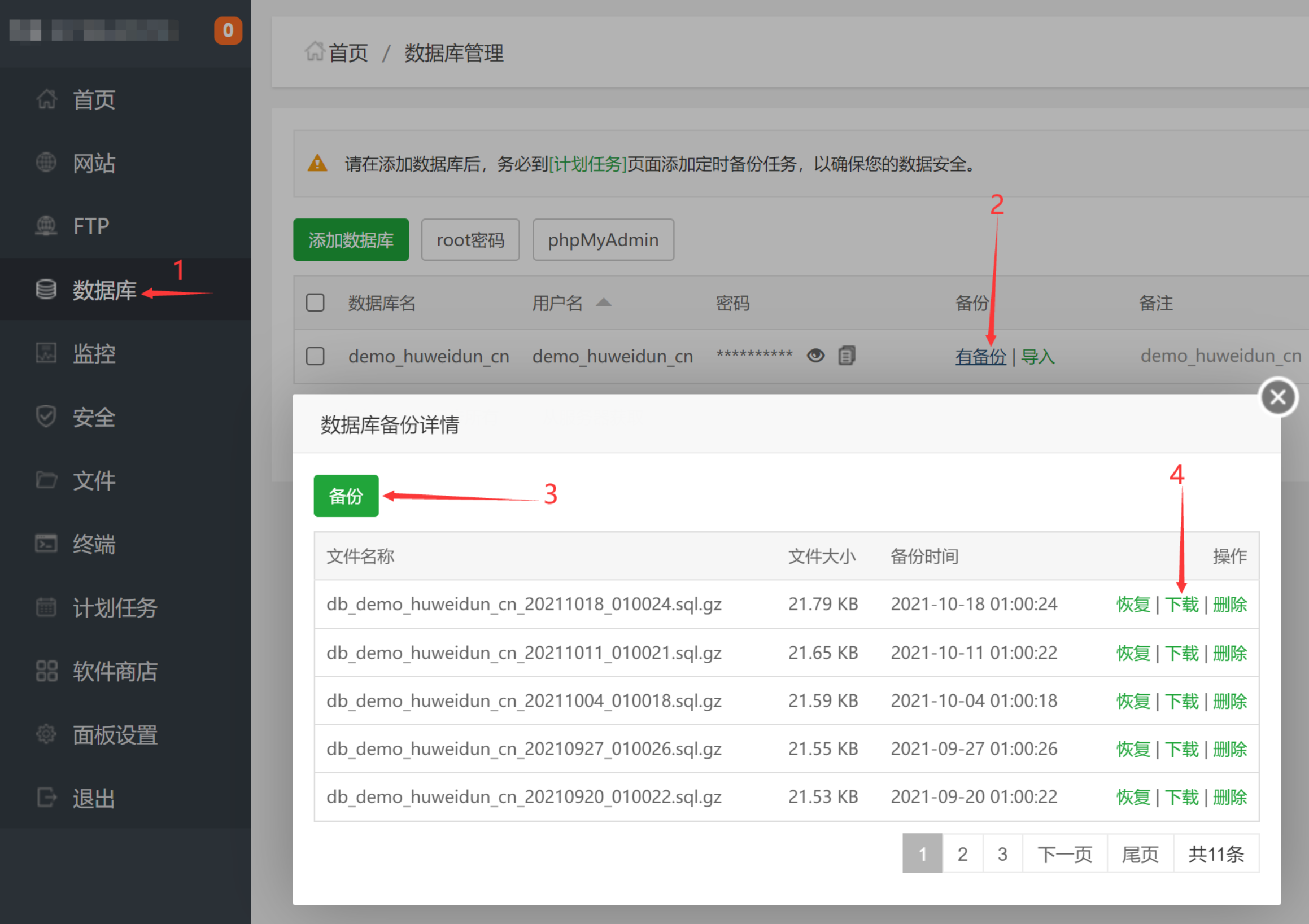
Task: Click the 有备份 link
Action: pyautogui.click(x=980, y=357)
